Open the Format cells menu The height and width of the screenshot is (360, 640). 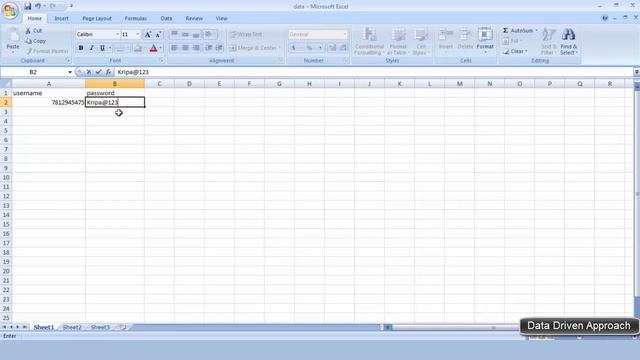(485, 41)
